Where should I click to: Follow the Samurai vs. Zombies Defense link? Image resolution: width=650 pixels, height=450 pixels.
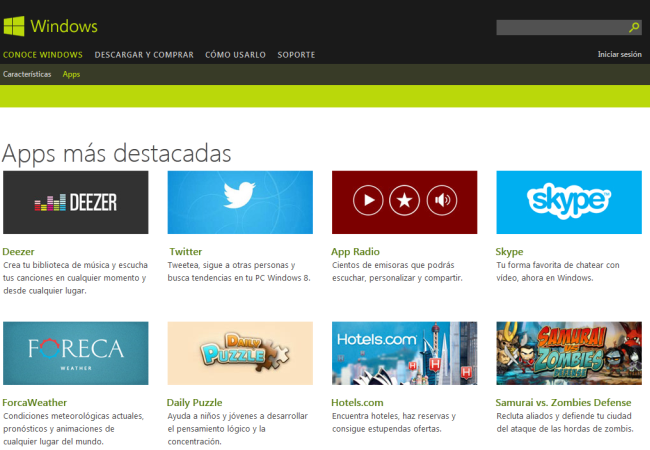[x=563, y=402]
